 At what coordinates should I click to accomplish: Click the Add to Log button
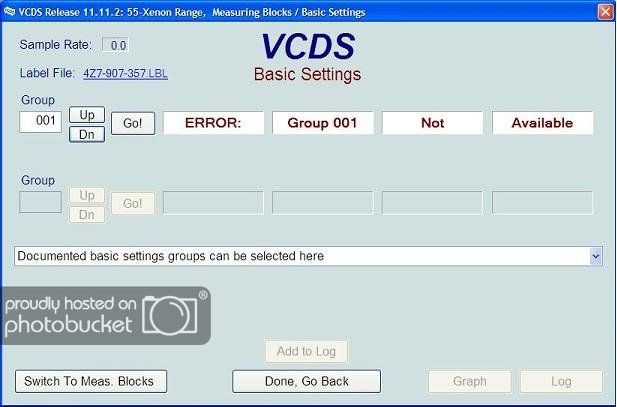coord(306,351)
